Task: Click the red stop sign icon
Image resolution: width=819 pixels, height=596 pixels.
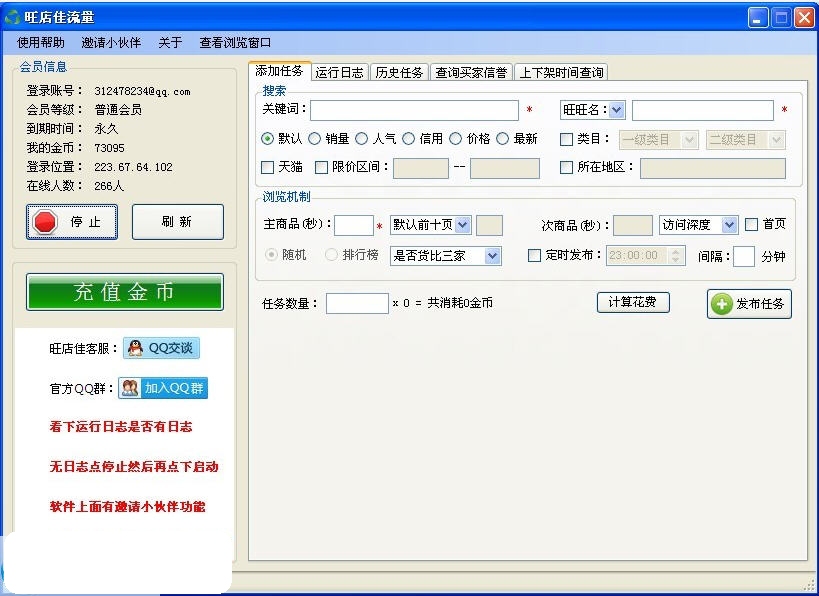Action: click(45, 222)
